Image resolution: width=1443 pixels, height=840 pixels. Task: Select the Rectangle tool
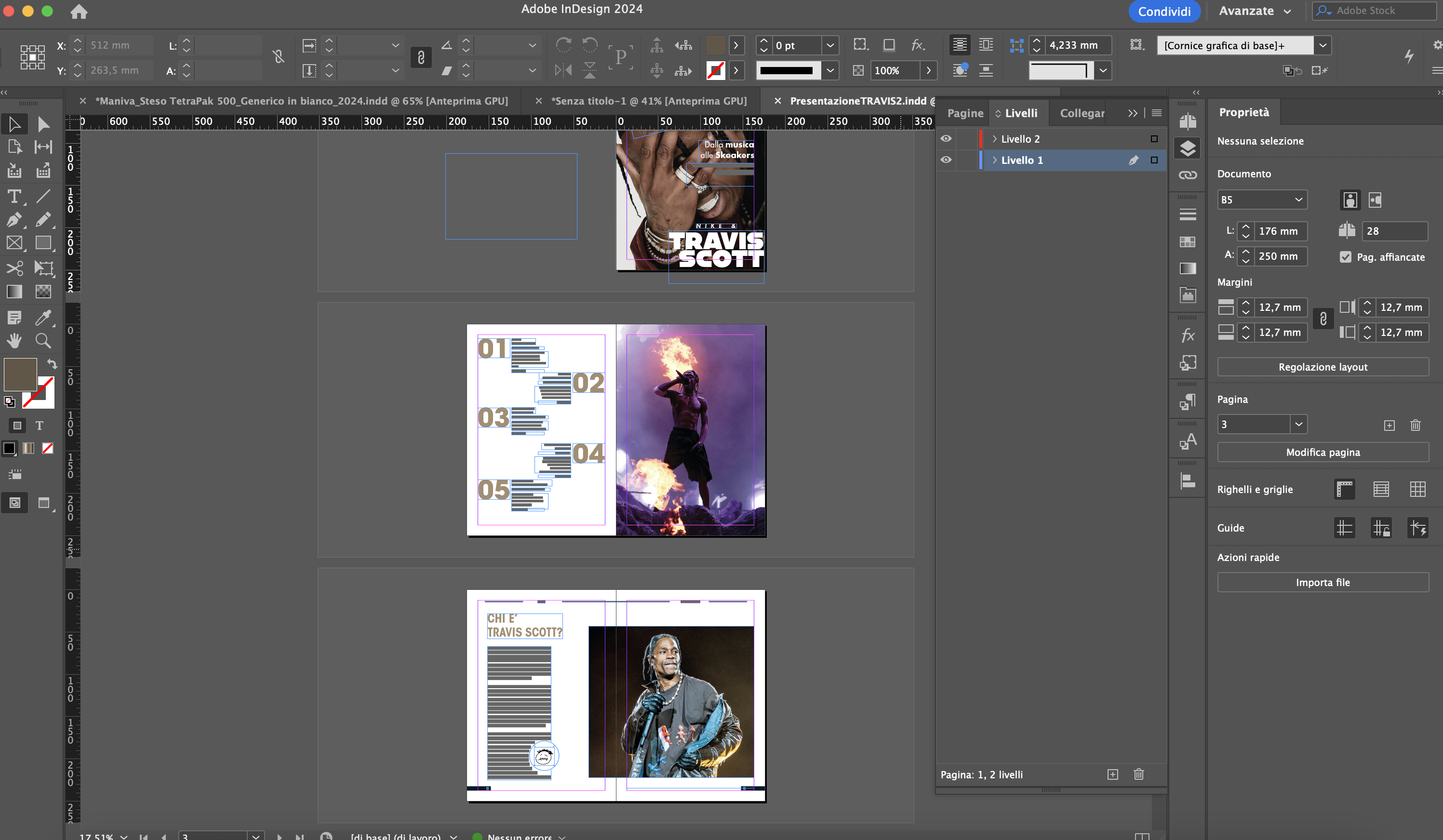pyautogui.click(x=43, y=243)
